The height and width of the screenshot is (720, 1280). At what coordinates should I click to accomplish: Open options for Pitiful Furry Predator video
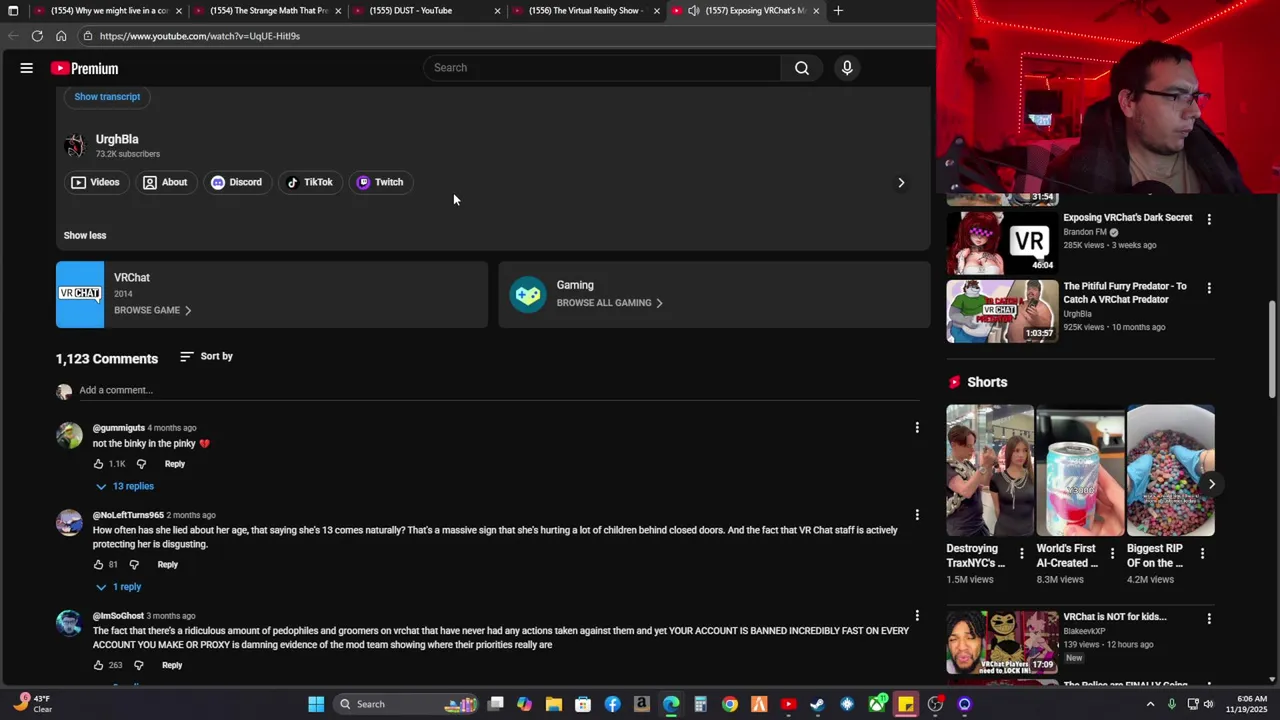(1209, 288)
